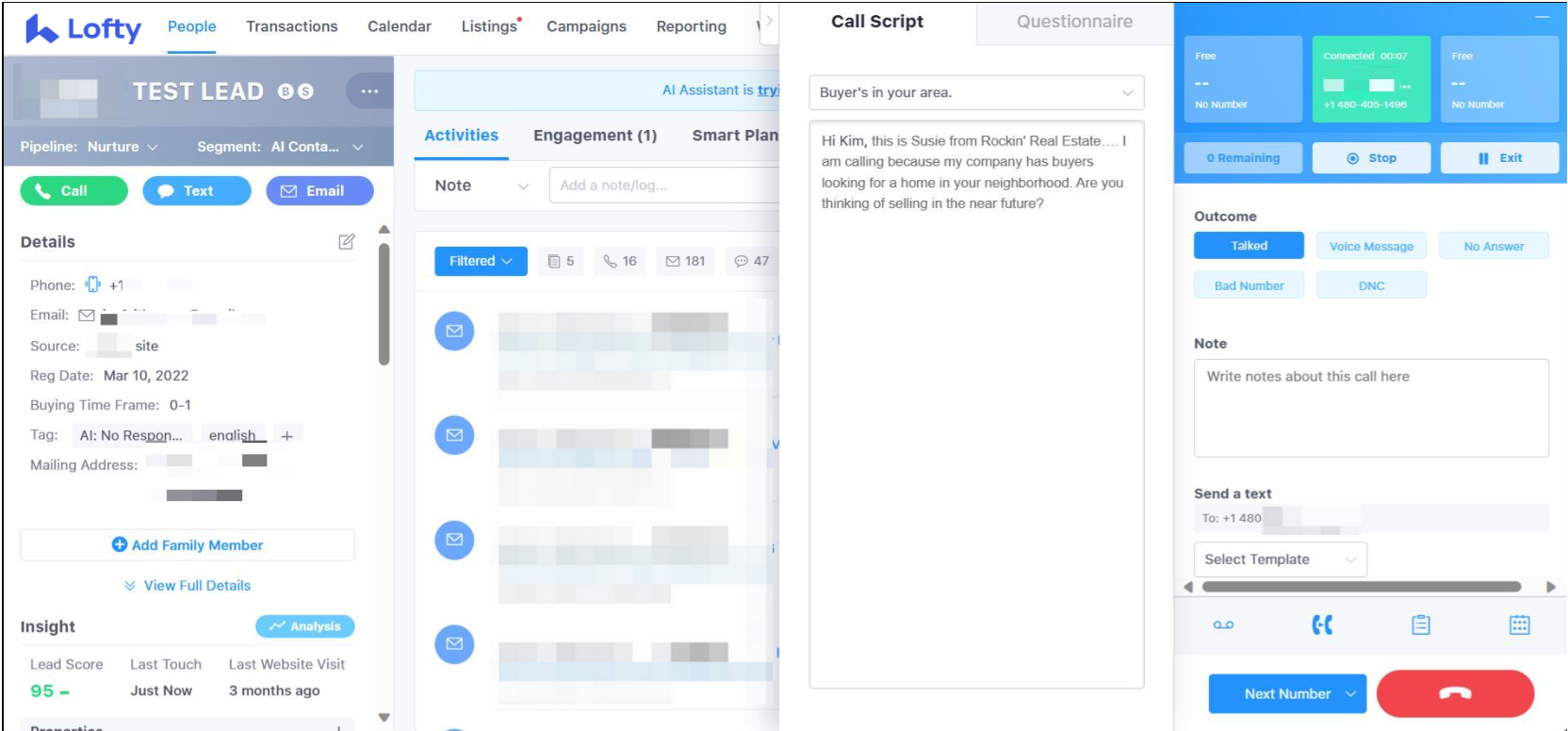This screenshot has width=1568, height=731.
Task: Click the phone device icon beside Phone
Action: point(92,284)
